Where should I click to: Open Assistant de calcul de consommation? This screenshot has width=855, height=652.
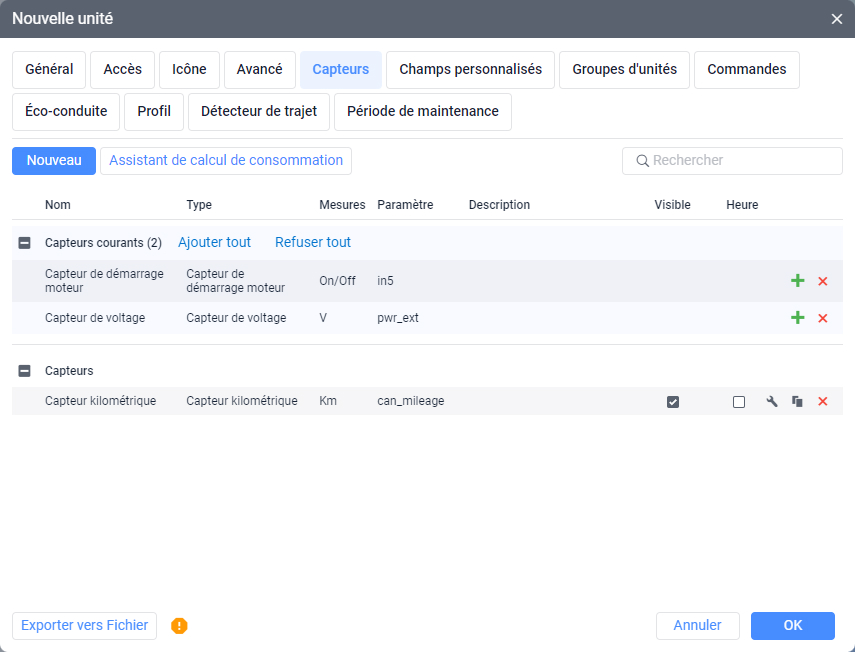pos(225,161)
